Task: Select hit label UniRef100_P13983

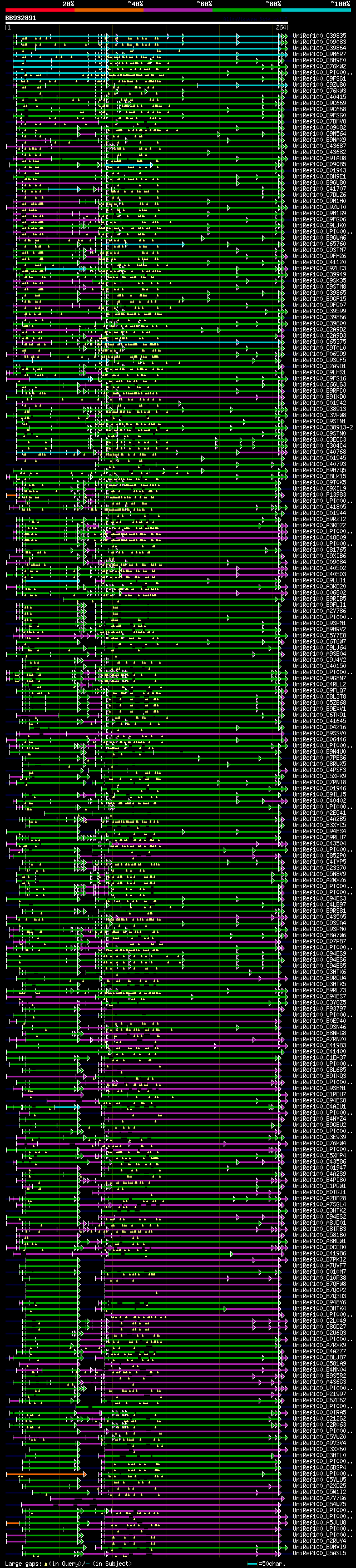Action: (319, 495)
